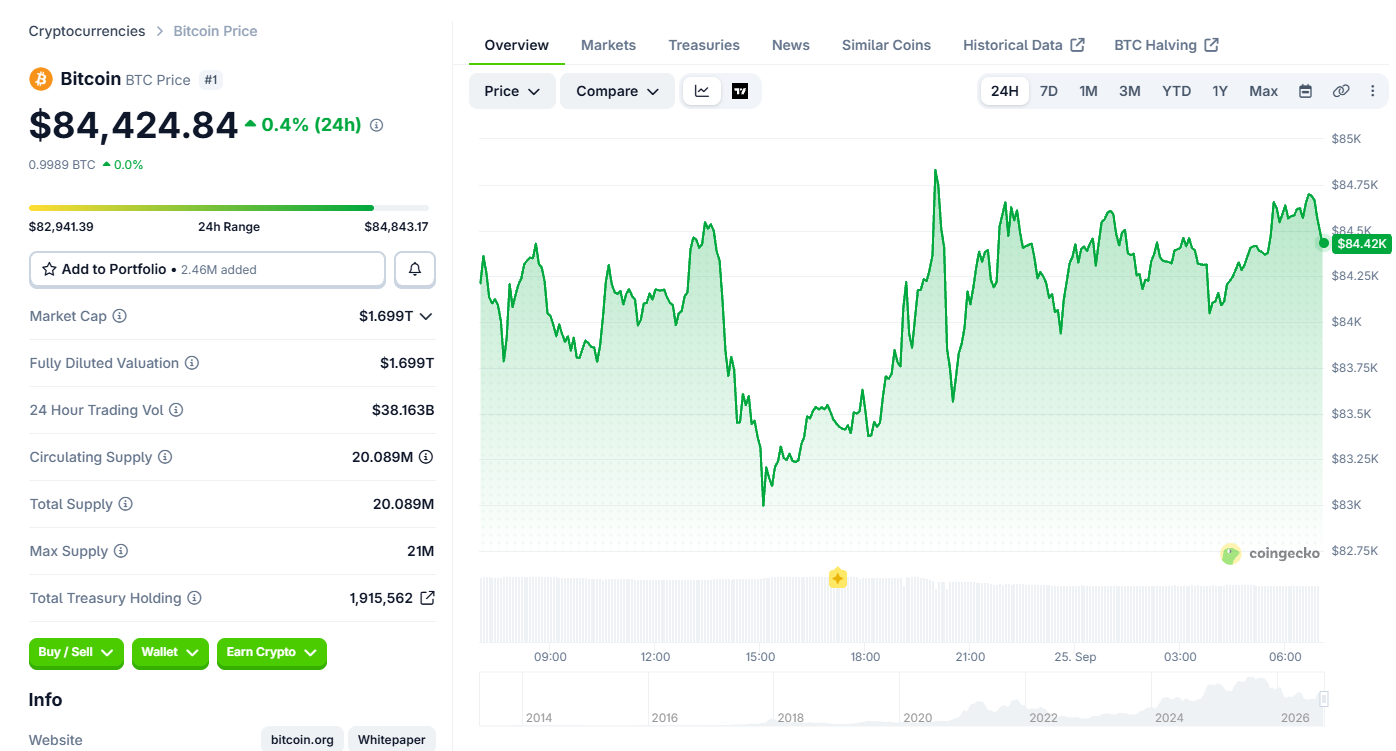The image size is (1396, 751).
Task: Open the Compare dropdown
Action: coord(617,91)
